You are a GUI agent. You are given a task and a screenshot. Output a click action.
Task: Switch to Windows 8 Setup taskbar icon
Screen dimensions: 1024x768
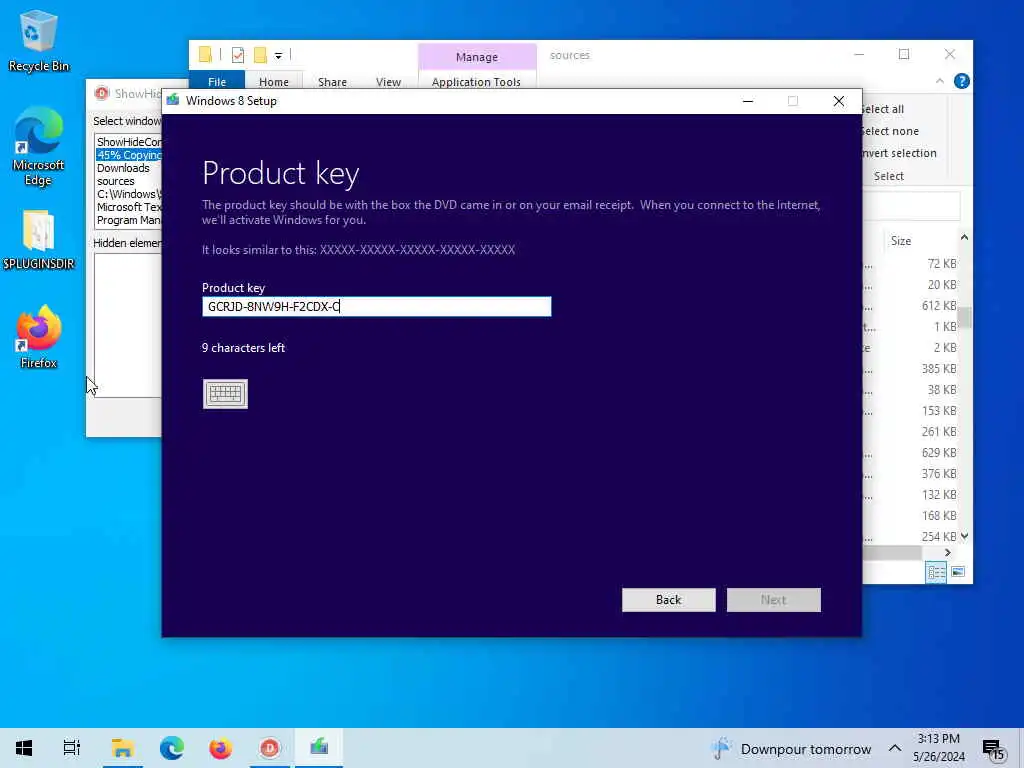[x=319, y=748]
